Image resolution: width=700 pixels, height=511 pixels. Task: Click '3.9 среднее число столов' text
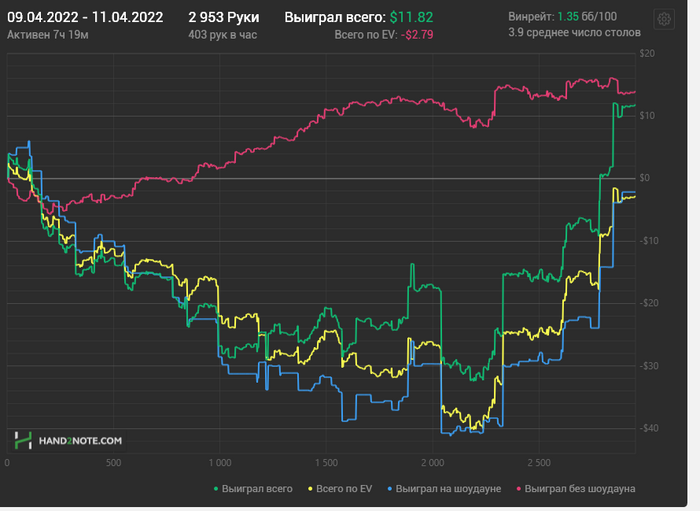coord(575,33)
